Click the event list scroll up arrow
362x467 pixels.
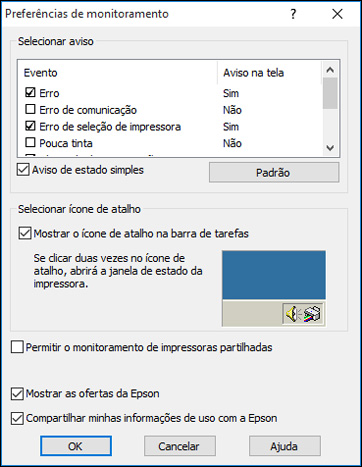[330, 70]
